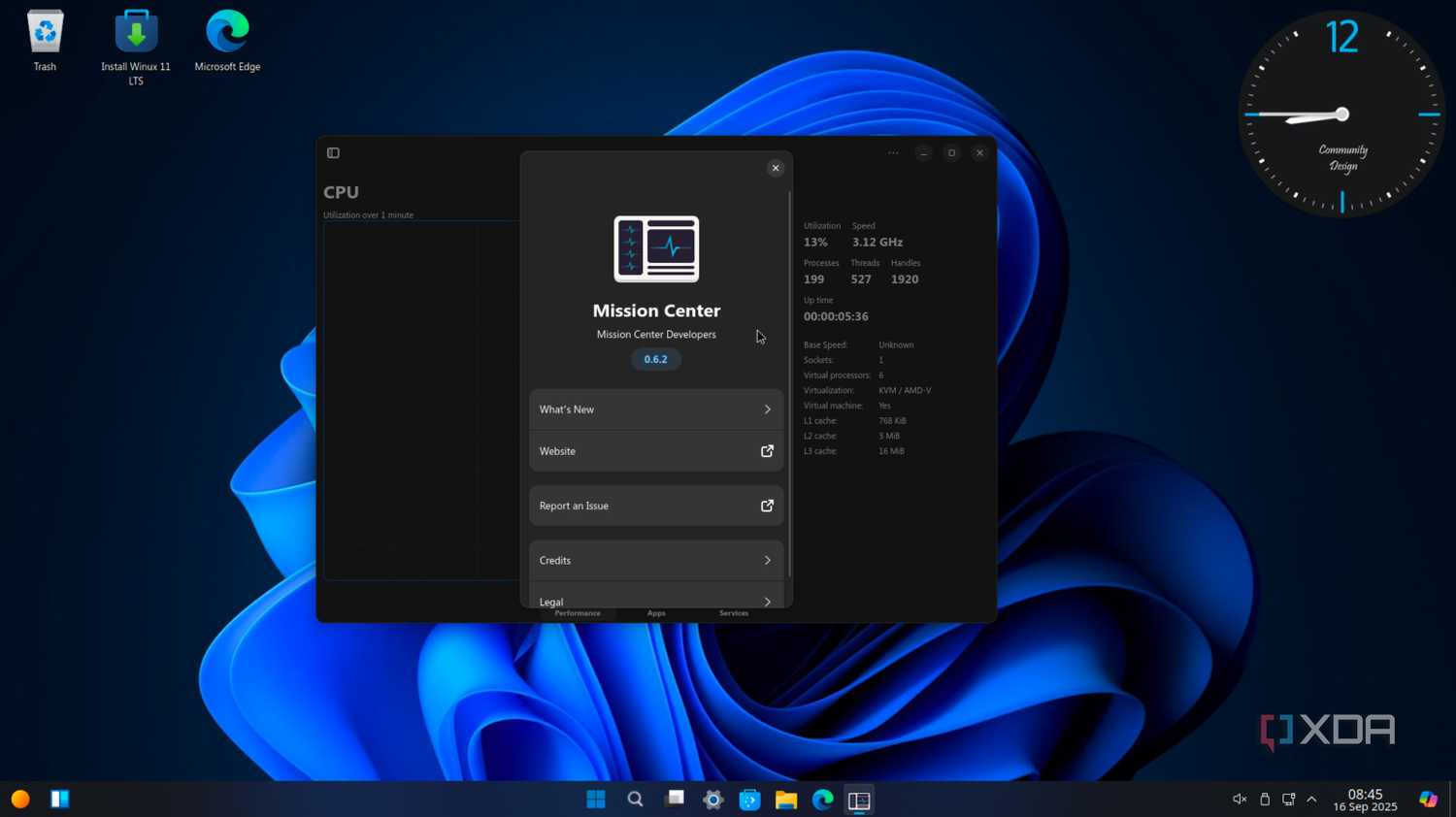Open Copilot from the taskbar corner
The image size is (1456, 817).
(1428, 799)
